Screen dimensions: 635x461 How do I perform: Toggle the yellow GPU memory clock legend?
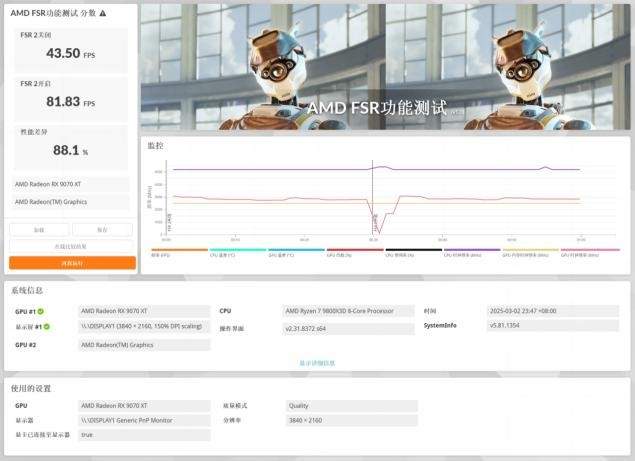[x=531, y=250]
